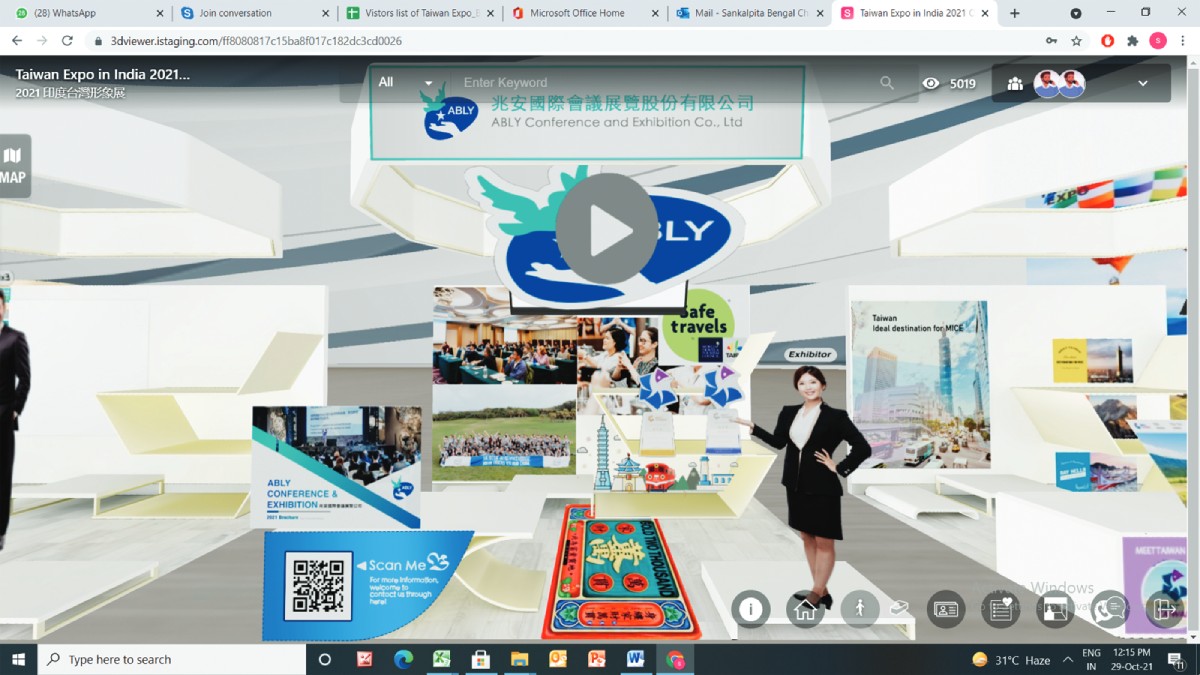Open the saved password key icon
This screenshot has width=1200, height=675.
pyautogui.click(x=1051, y=41)
